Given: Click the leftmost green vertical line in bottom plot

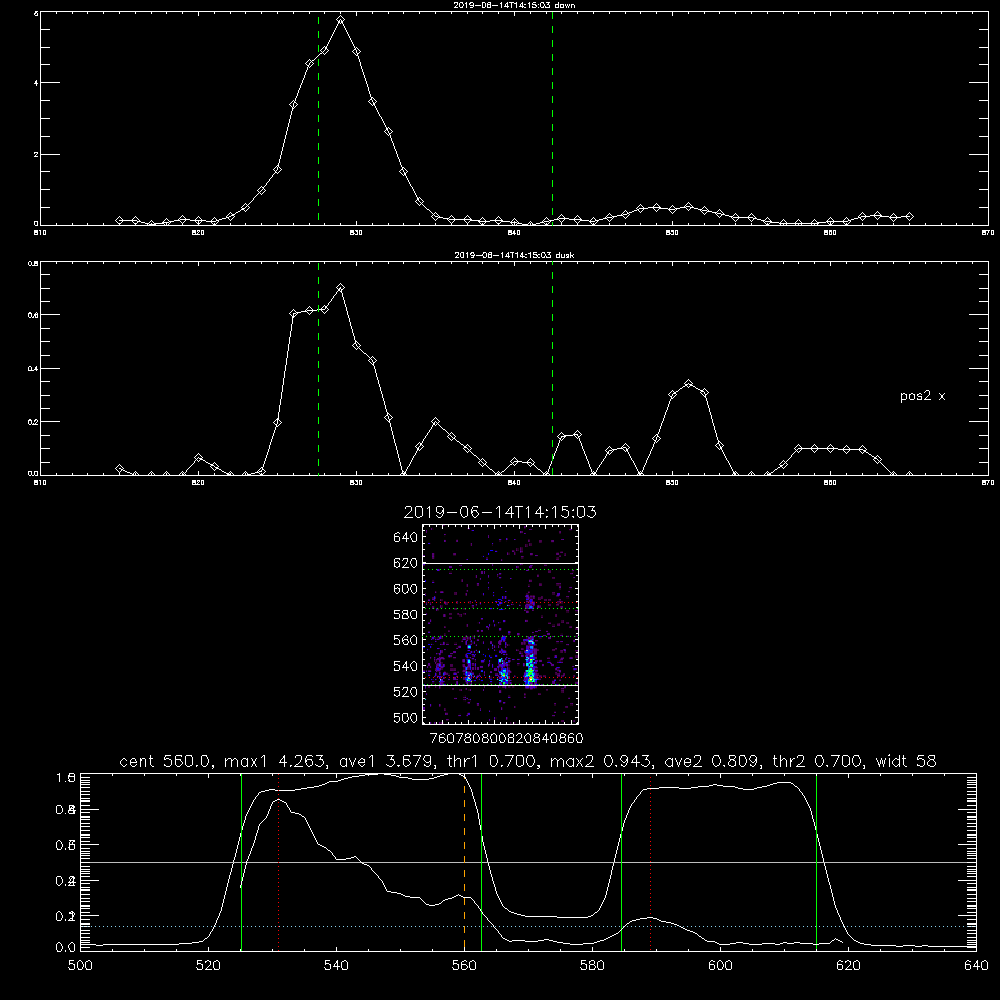Looking at the screenshot, I should pos(242,861).
